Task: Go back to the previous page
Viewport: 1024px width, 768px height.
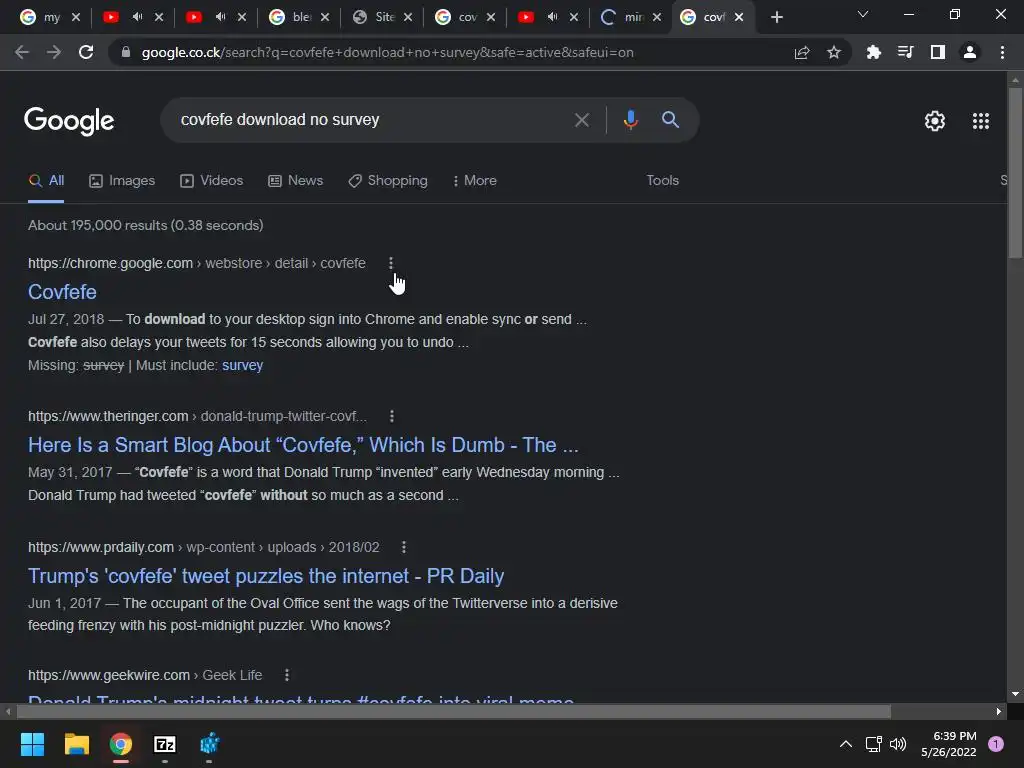Action: click(x=22, y=52)
